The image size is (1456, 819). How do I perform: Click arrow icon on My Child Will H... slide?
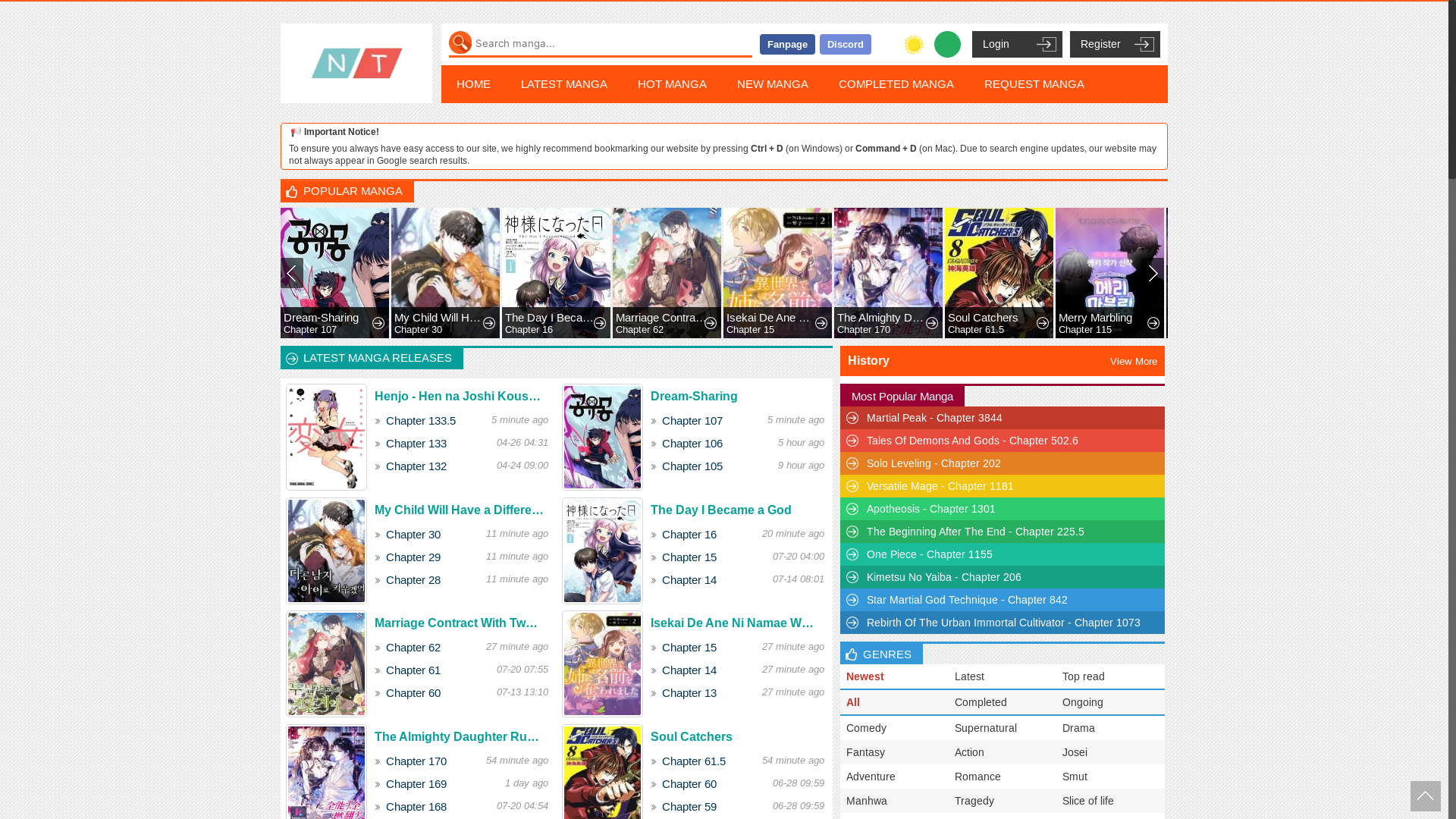tap(489, 323)
